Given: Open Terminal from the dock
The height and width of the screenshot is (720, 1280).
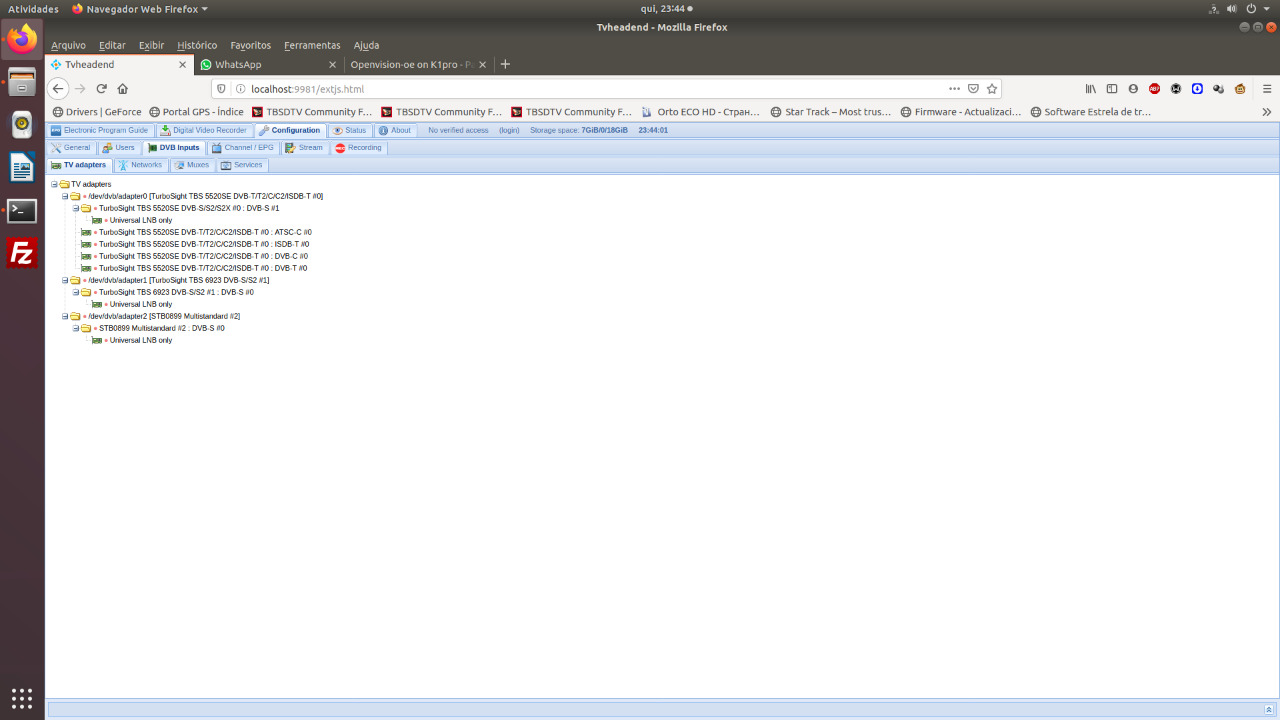Looking at the screenshot, I should 22,211.
